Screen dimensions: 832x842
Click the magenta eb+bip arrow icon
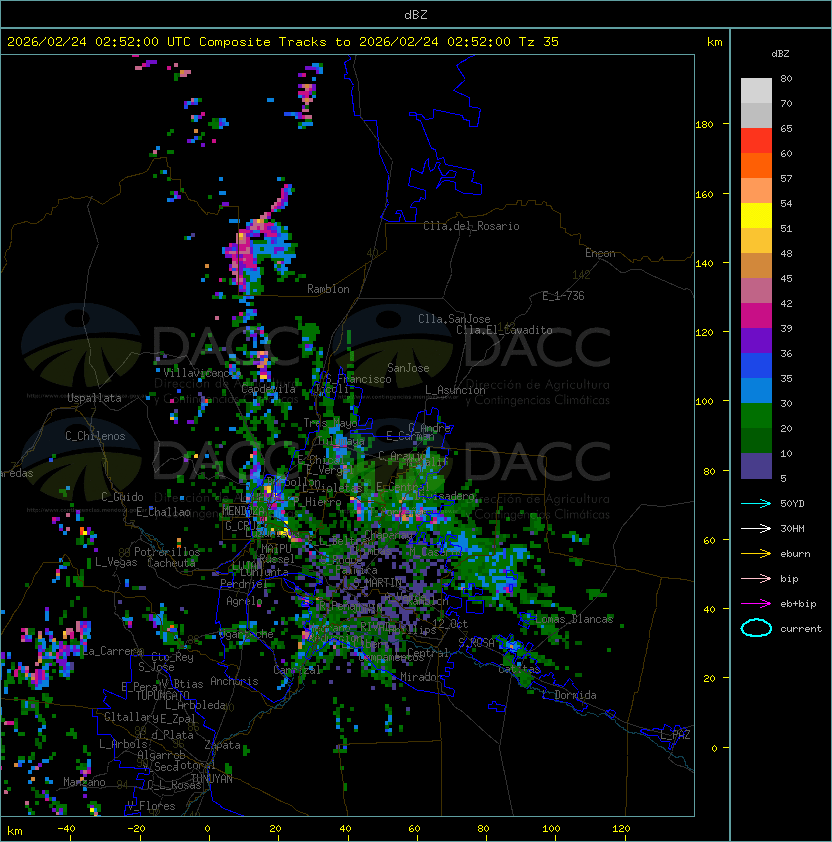pos(756,604)
